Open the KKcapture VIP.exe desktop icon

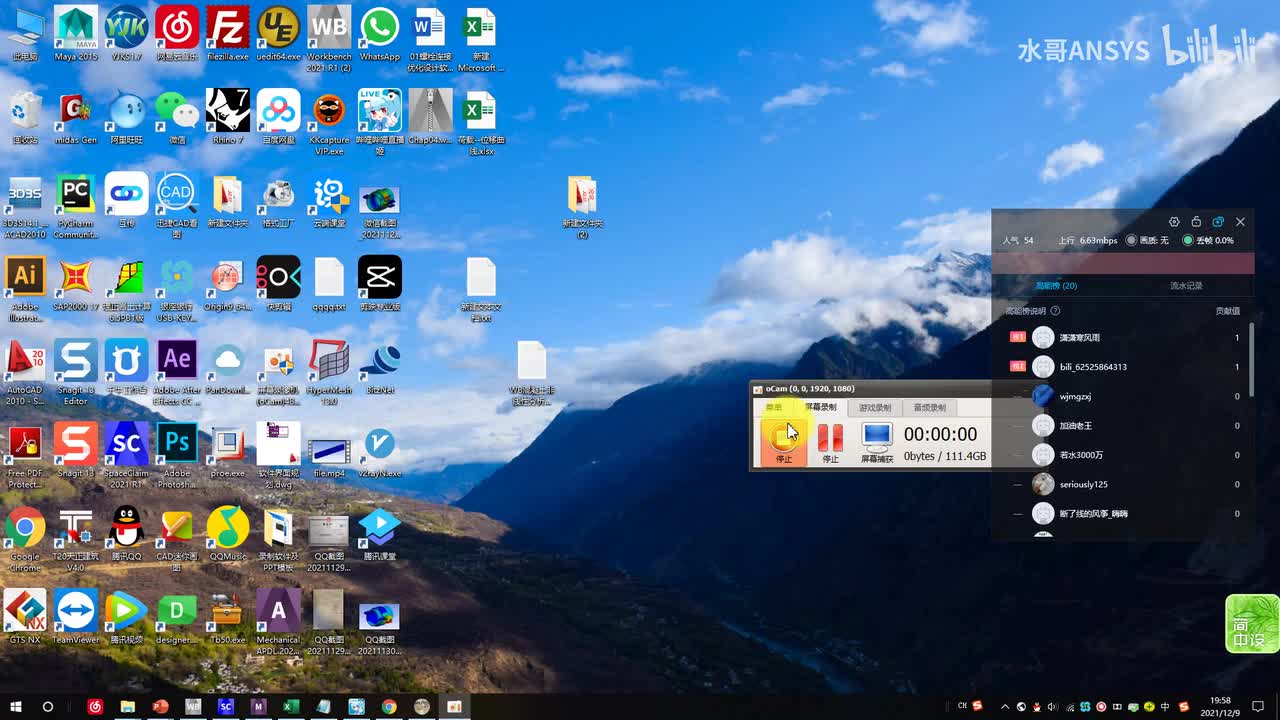point(329,123)
